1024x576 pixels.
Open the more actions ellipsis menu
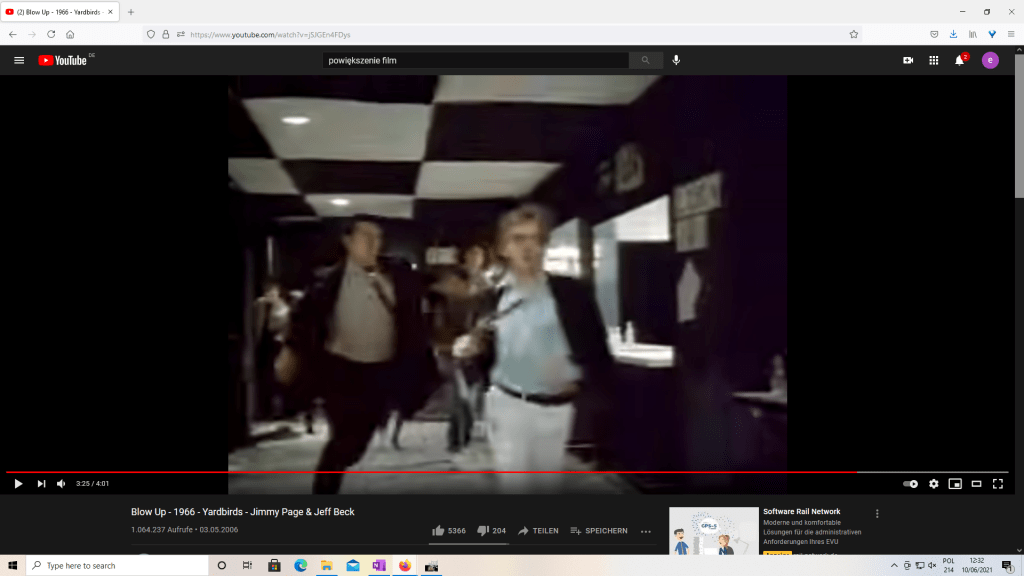click(x=646, y=531)
